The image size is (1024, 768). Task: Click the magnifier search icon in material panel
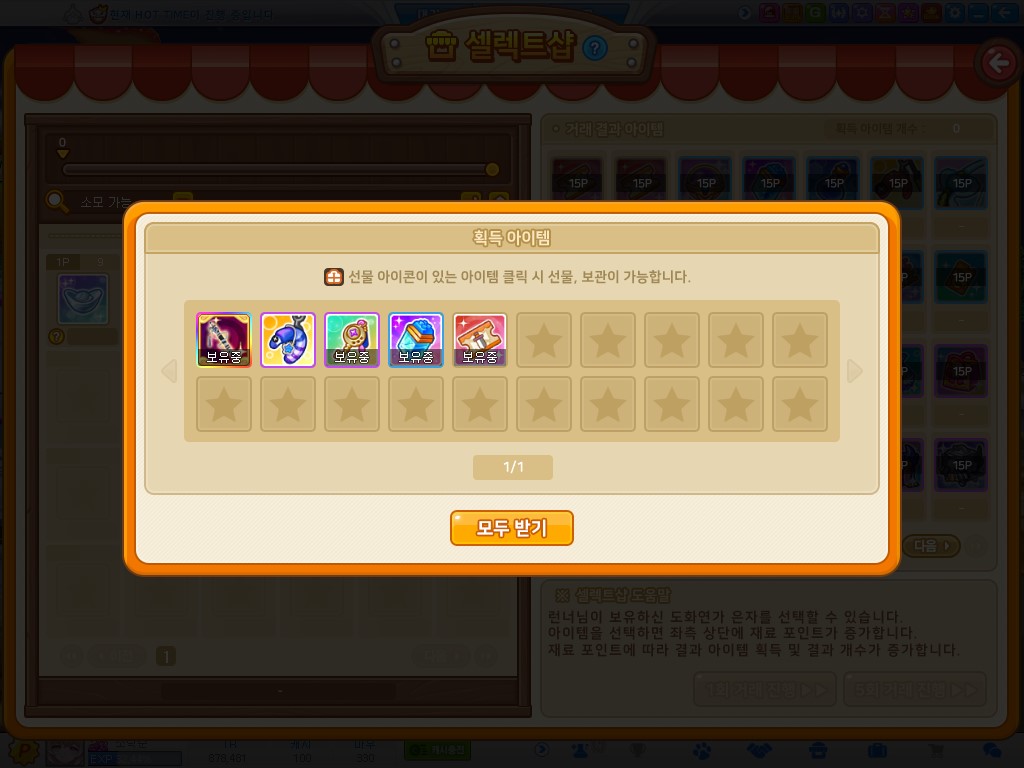(x=57, y=201)
